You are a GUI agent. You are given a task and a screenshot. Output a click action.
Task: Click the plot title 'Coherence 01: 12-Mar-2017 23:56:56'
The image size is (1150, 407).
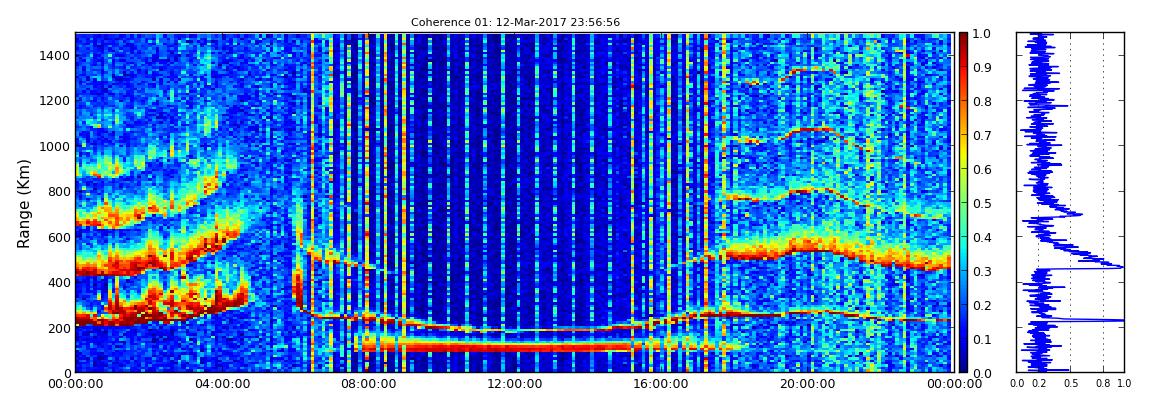(515, 22)
